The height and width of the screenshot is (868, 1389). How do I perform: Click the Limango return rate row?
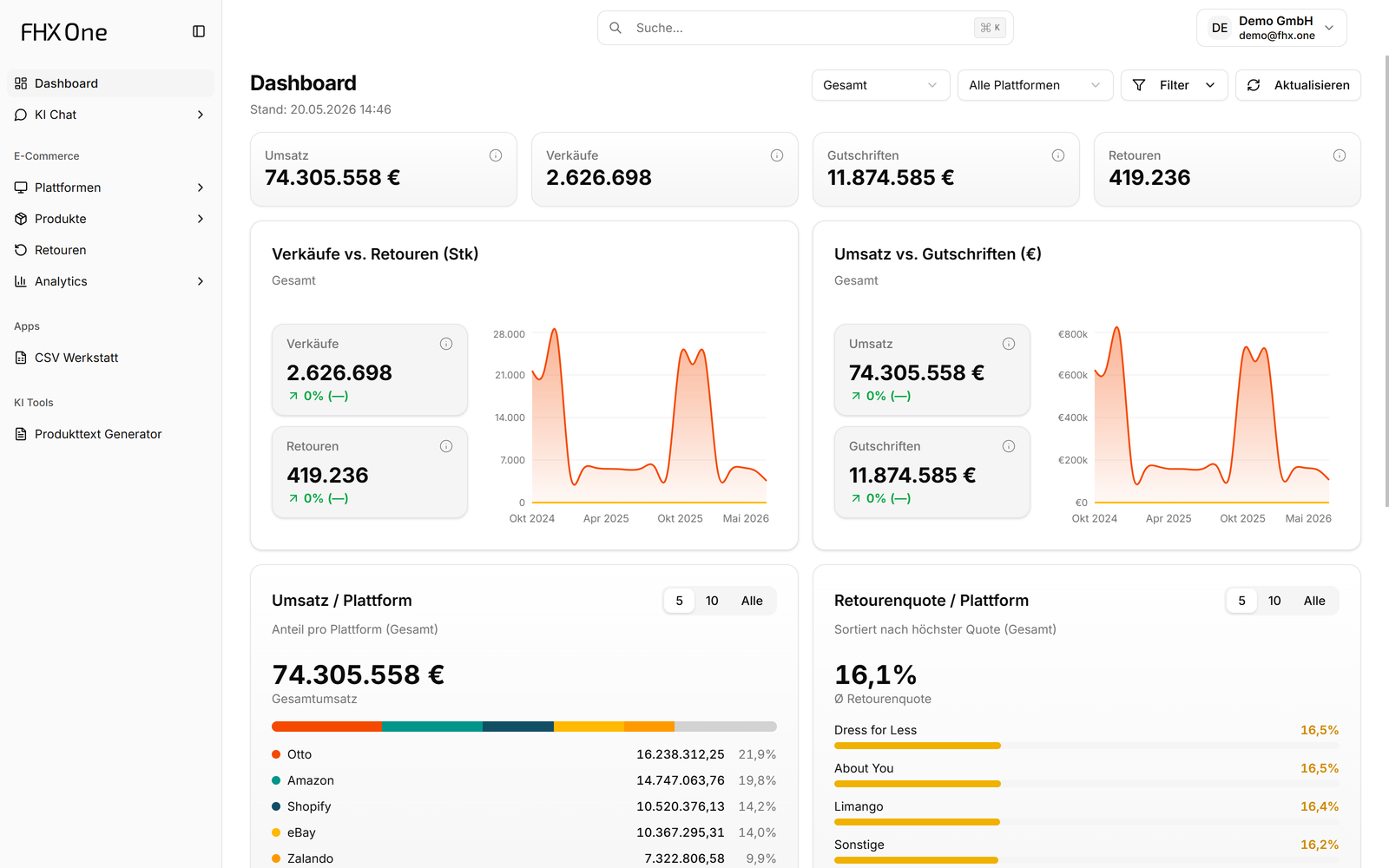(x=1086, y=814)
